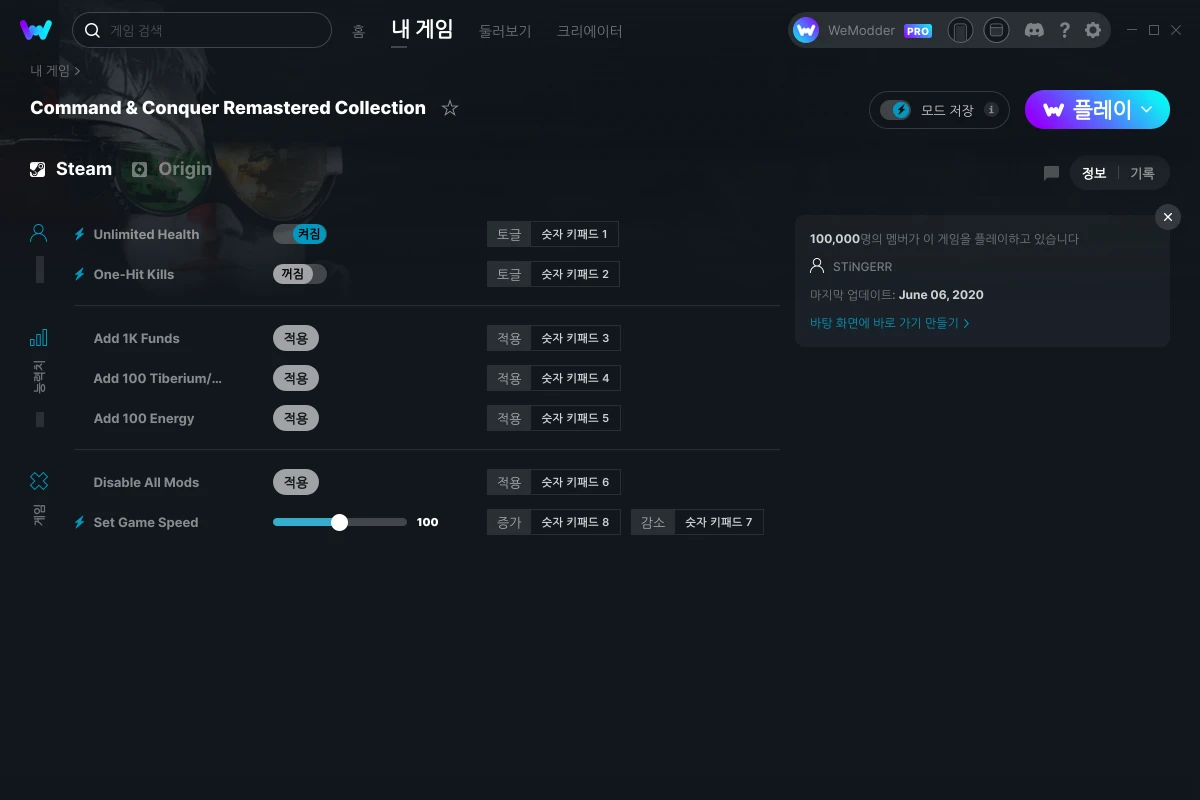The height and width of the screenshot is (800, 1200).
Task: Click the phone remote icon in the header
Action: tap(960, 30)
